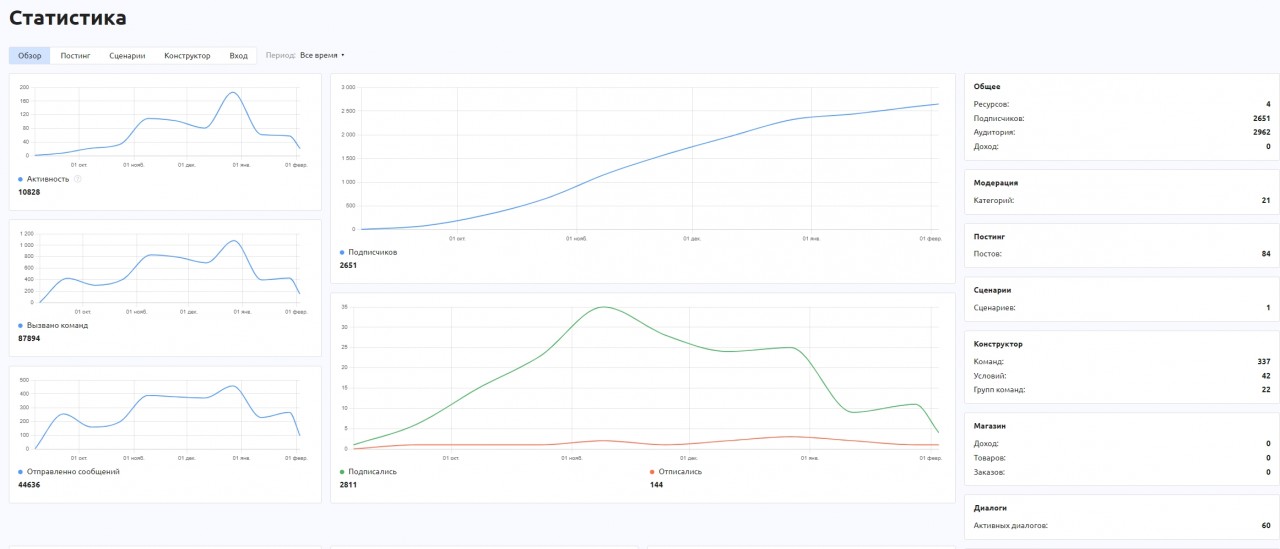This screenshot has height=549, width=1280.
Task: Click the small arrow after Все время
Action: [343, 56]
